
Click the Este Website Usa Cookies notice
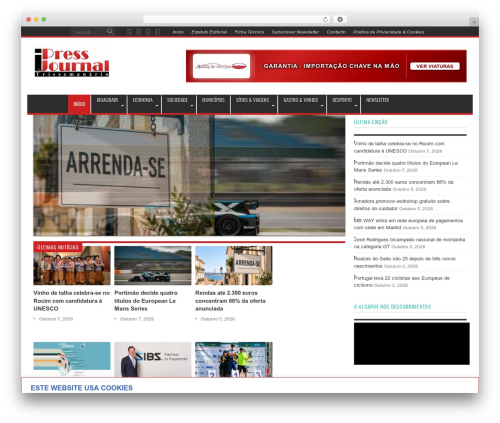point(82,388)
